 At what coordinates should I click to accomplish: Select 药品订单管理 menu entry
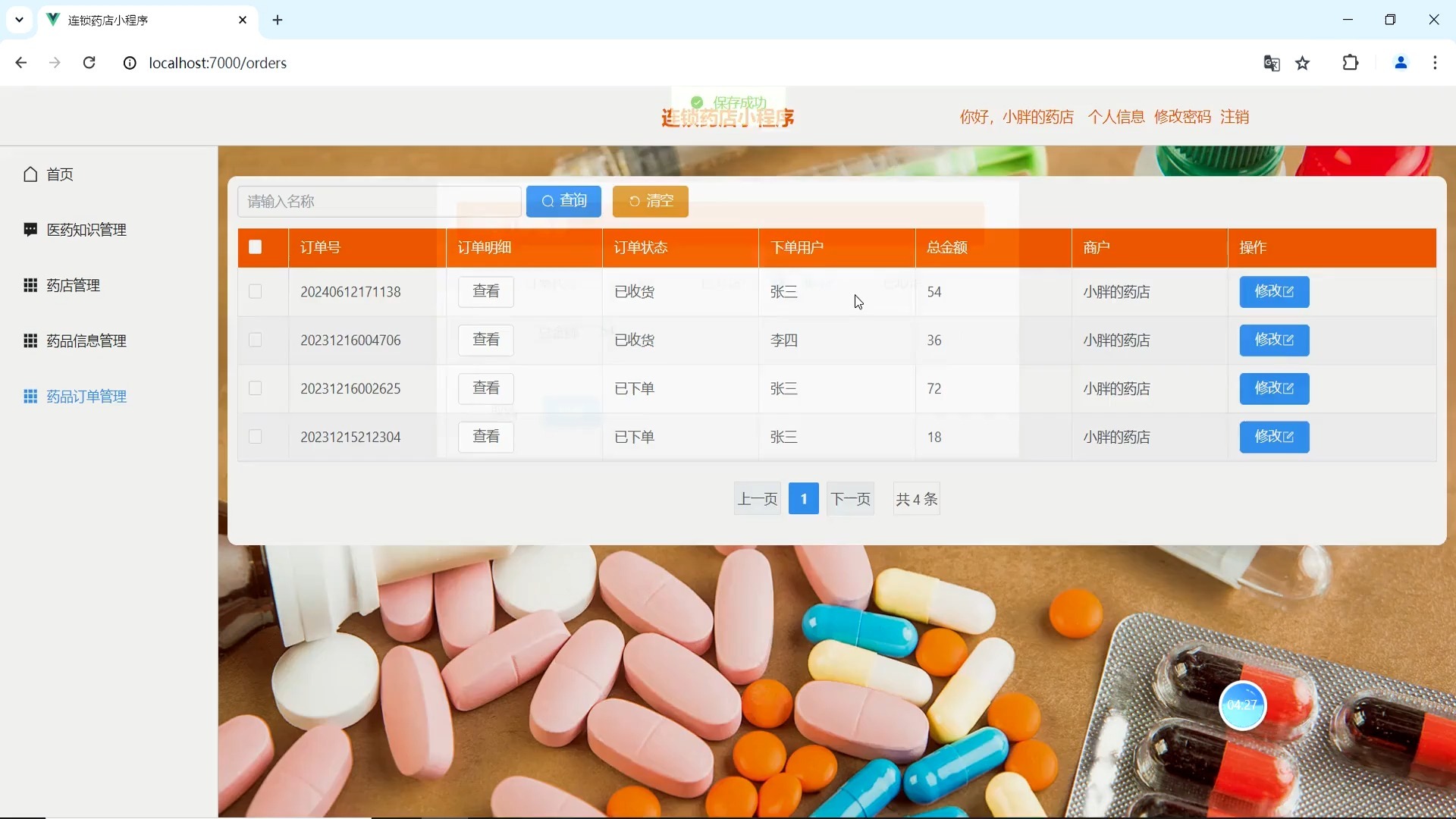coord(85,395)
